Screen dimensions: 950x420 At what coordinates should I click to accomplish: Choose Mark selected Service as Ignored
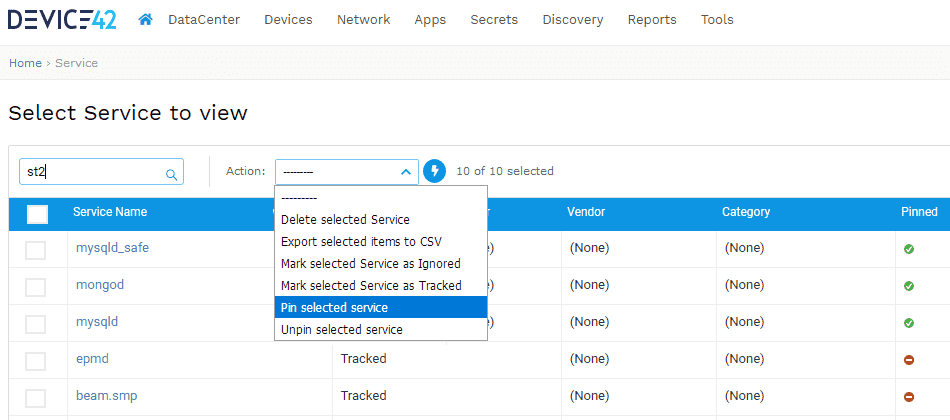[381, 264]
